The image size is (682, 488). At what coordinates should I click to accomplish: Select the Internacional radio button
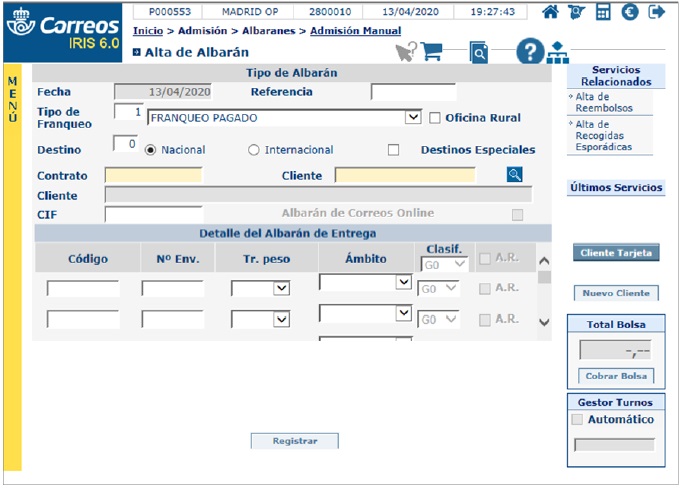click(x=254, y=150)
